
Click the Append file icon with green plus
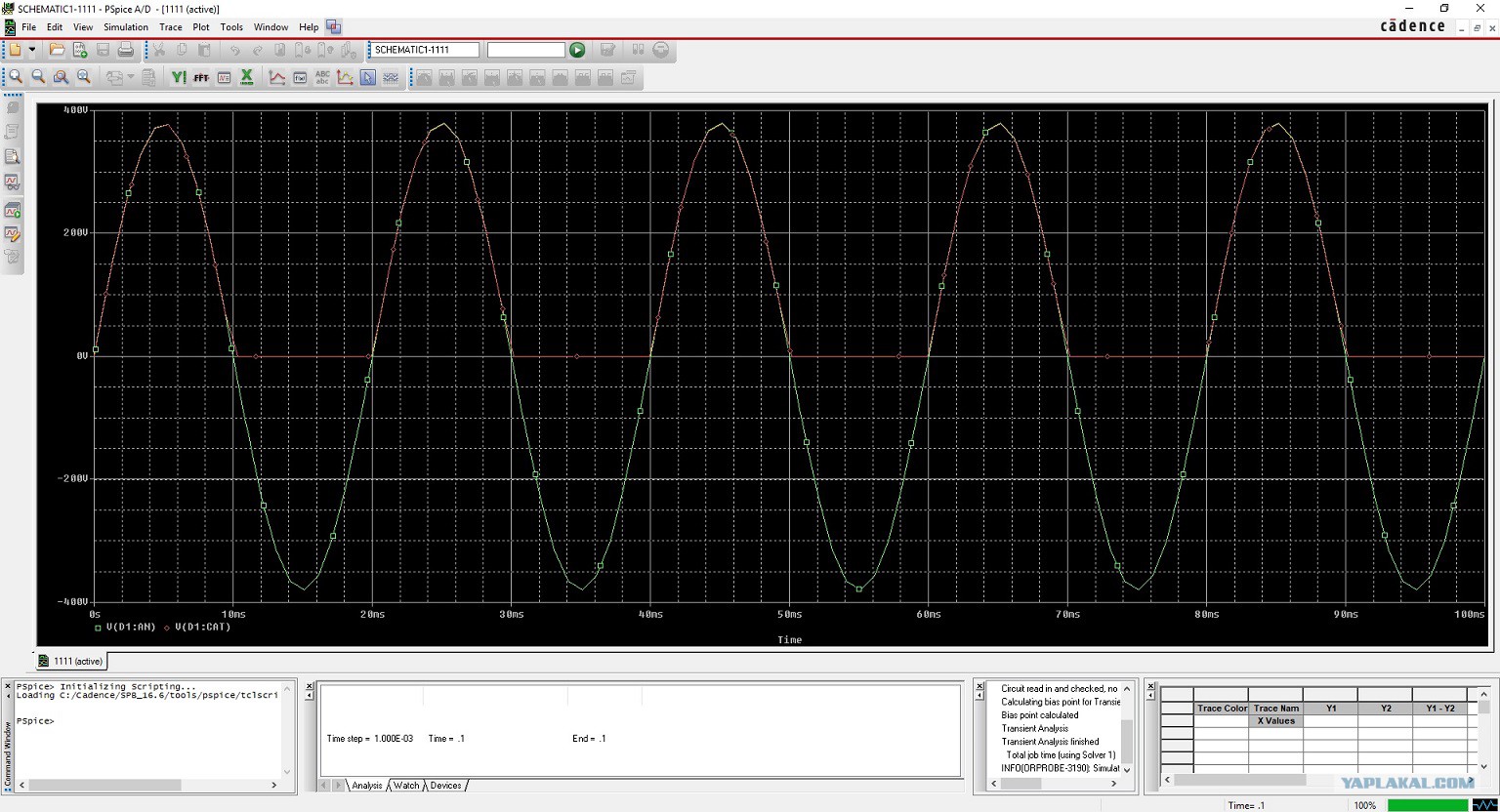[80, 49]
